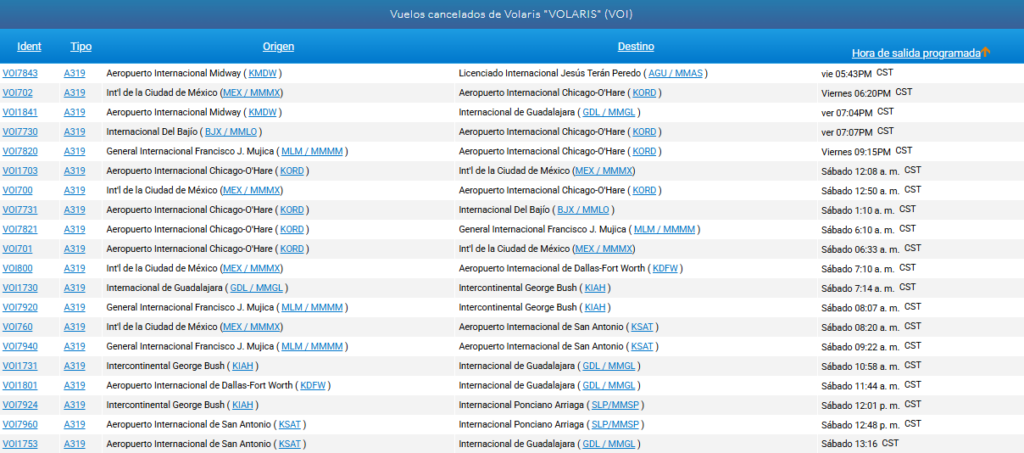Open flight VOI7843 details
1024x453 pixels.
(20, 73)
